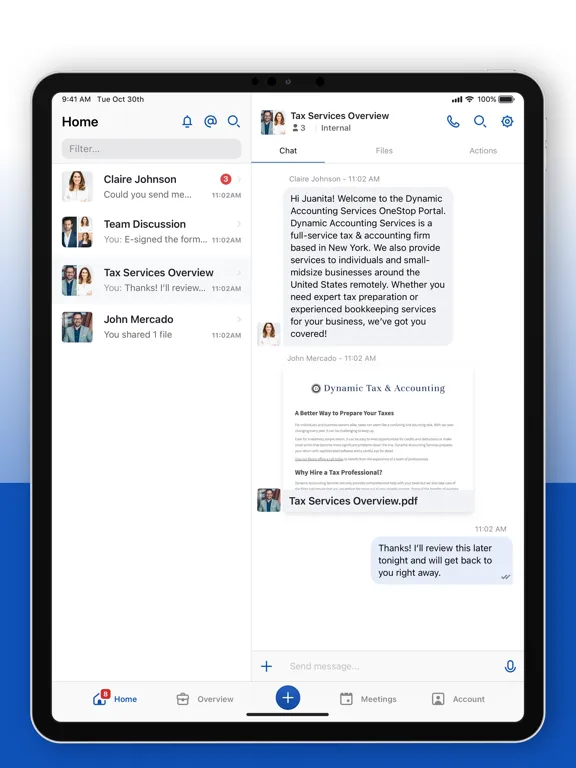Tap the unread badge on Claire Johnson
The width and height of the screenshot is (576, 768).
[225, 179]
